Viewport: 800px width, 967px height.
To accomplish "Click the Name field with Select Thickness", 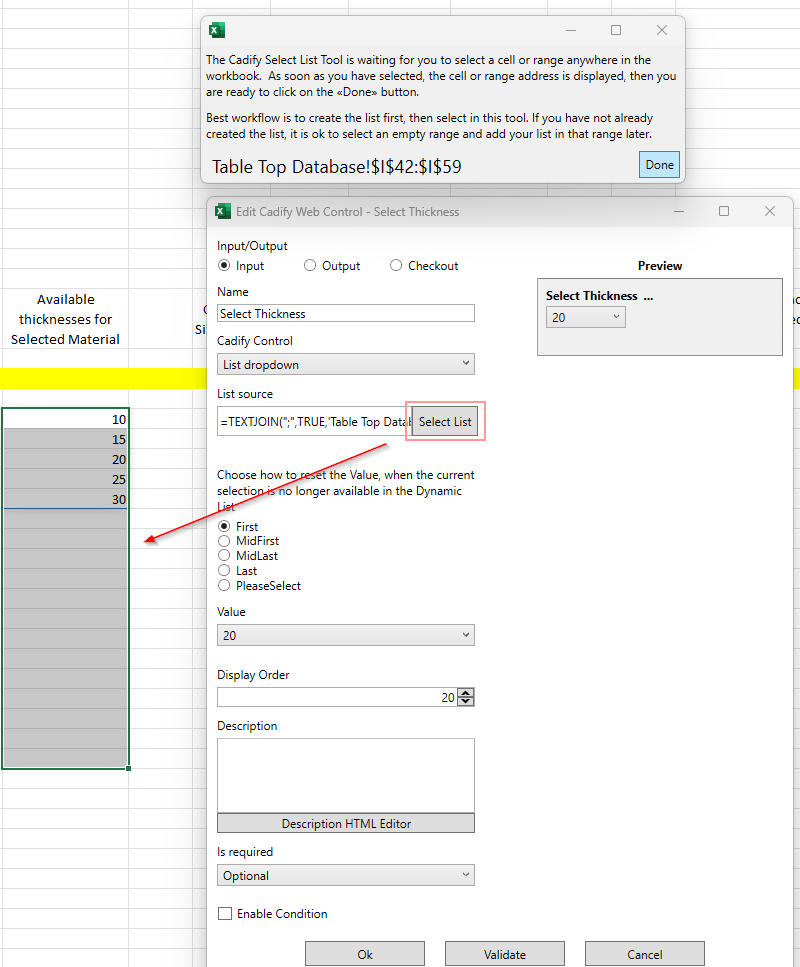I will (x=345, y=313).
